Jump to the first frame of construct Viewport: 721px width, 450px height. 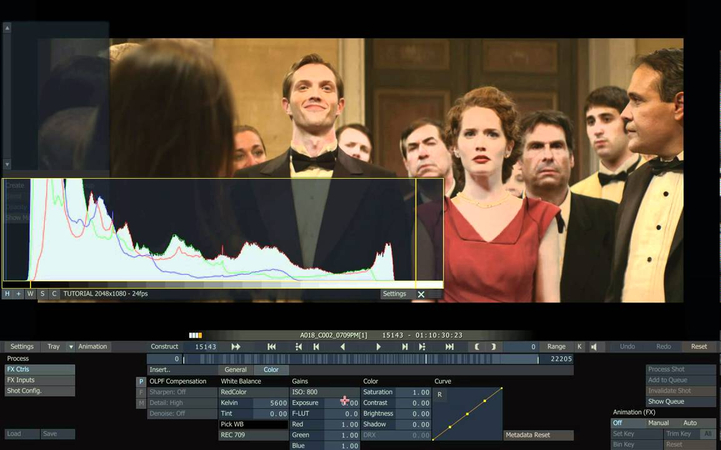(x=272, y=347)
